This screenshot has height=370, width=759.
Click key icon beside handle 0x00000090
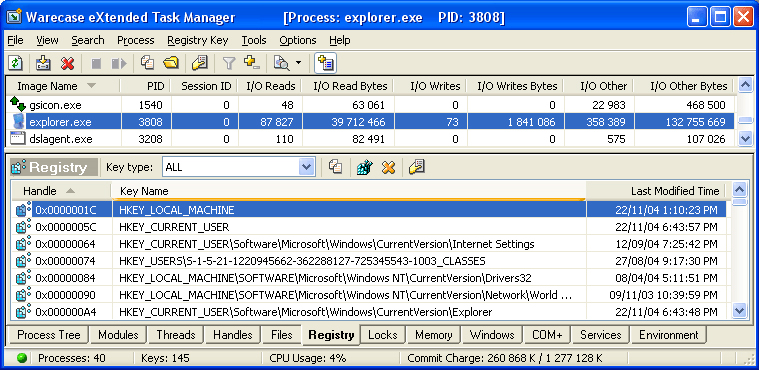tap(23, 294)
